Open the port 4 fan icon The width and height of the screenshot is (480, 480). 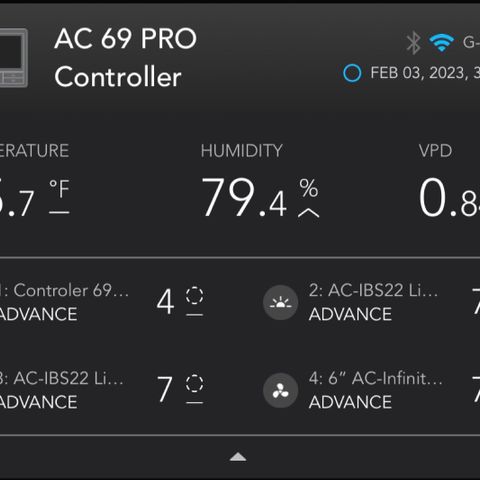[280, 390]
